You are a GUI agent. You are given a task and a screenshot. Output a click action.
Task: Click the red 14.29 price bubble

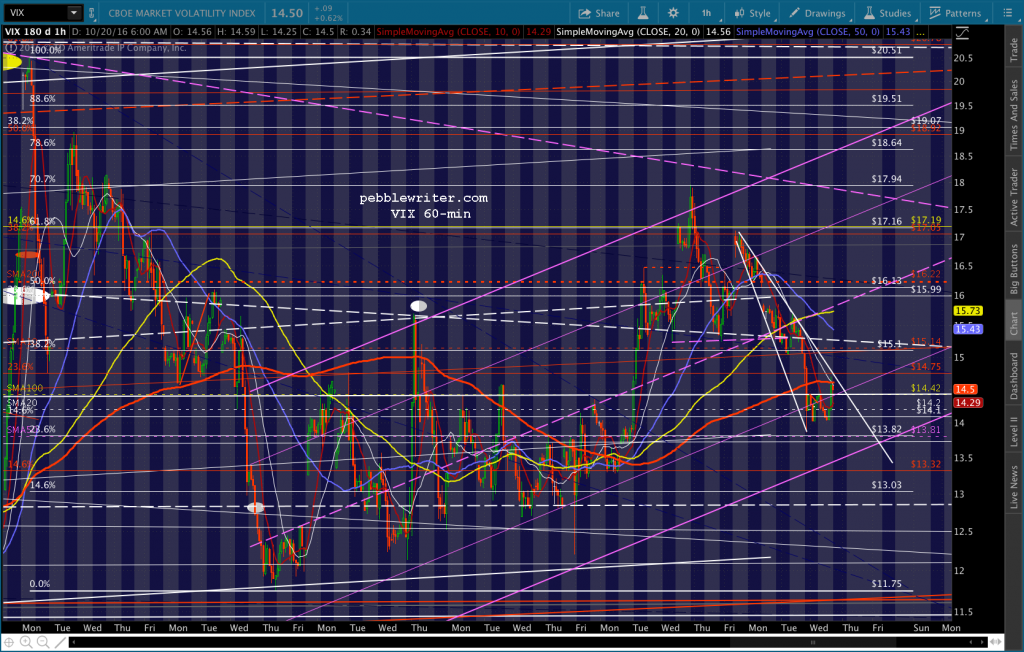pyautogui.click(x=967, y=402)
